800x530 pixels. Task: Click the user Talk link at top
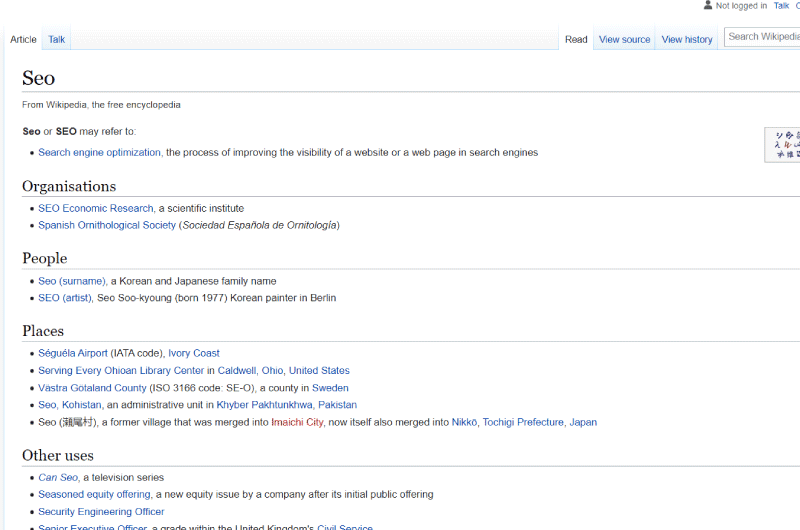click(781, 6)
